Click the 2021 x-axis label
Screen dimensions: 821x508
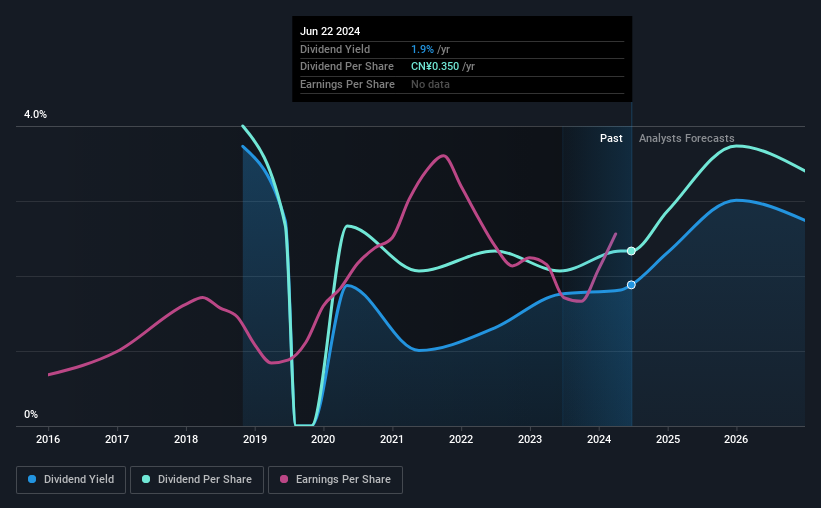392,439
